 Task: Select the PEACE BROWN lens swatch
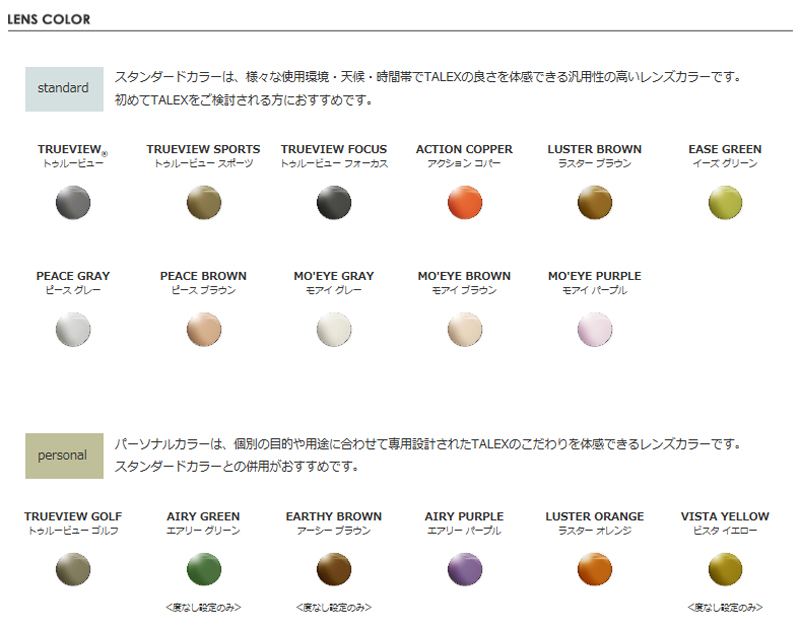tap(204, 329)
